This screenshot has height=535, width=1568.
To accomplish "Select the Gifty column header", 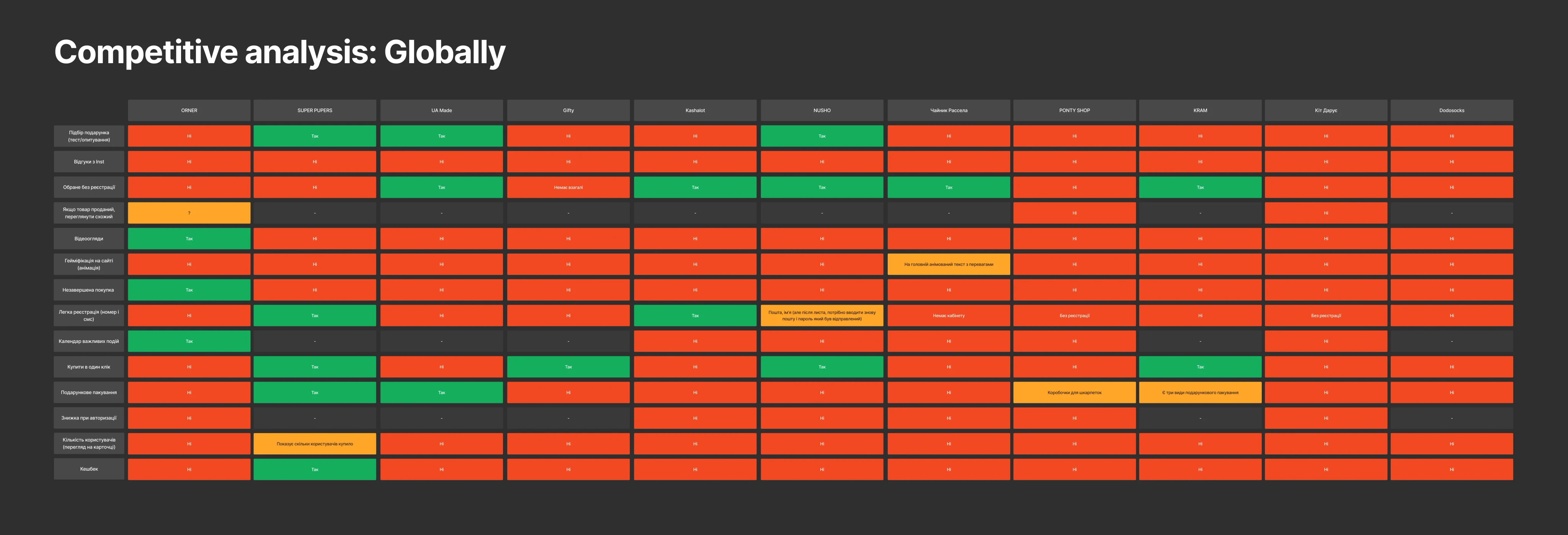I will coord(568,110).
